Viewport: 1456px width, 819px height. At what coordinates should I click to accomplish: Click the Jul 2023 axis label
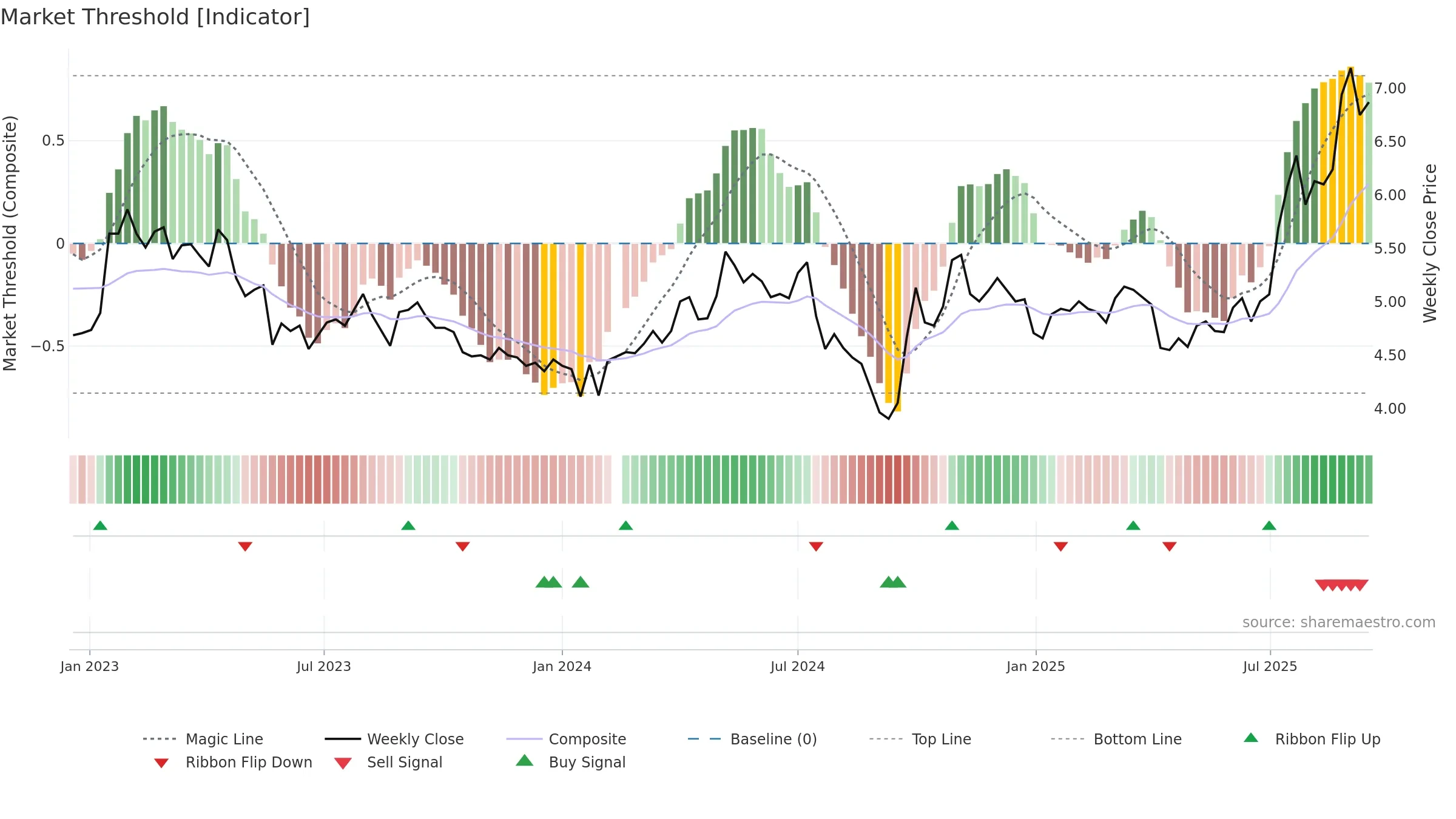coord(324,667)
